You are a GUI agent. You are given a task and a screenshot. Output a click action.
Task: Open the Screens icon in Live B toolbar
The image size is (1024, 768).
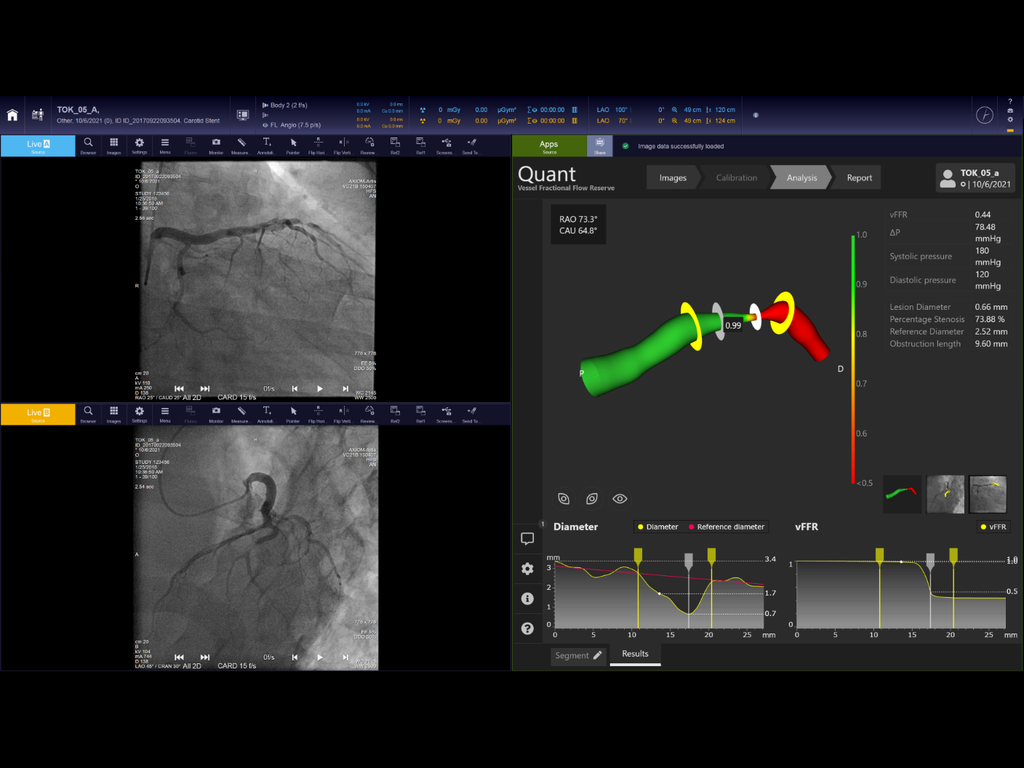444,411
